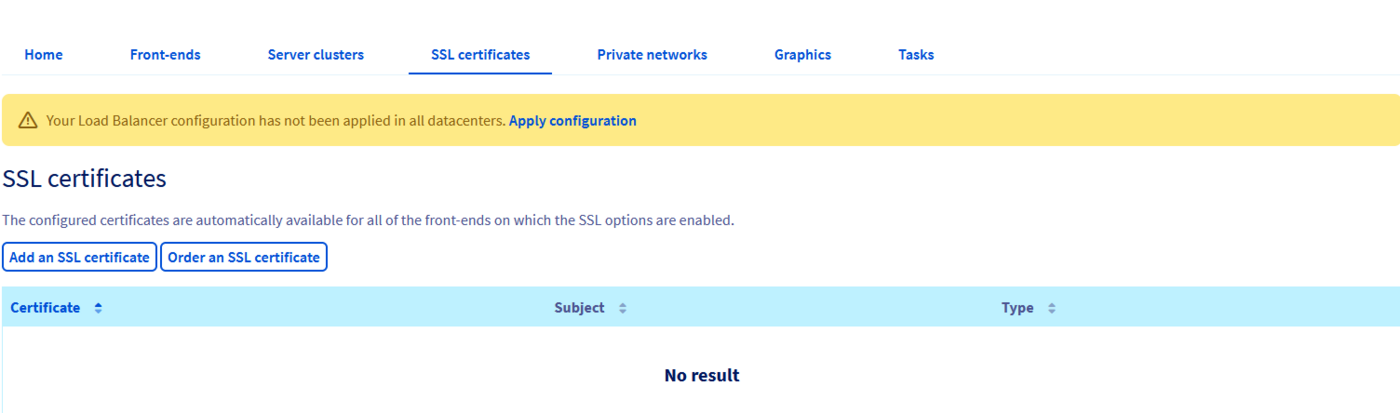Switch to the Front-ends tab
The width and height of the screenshot is (1400, 413).
(x=165, y=55)
